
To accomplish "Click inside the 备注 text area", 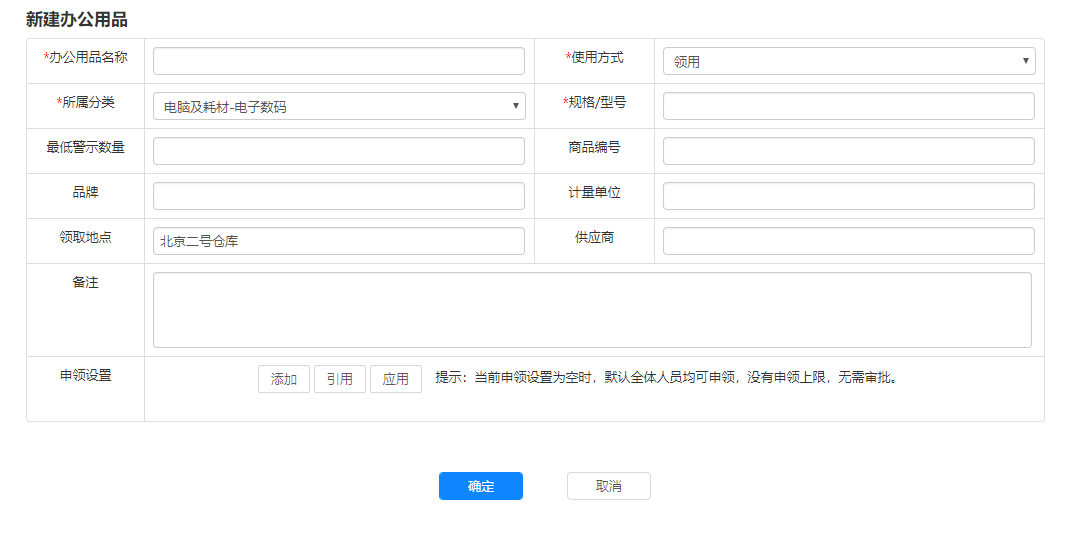I will point(592,310).
